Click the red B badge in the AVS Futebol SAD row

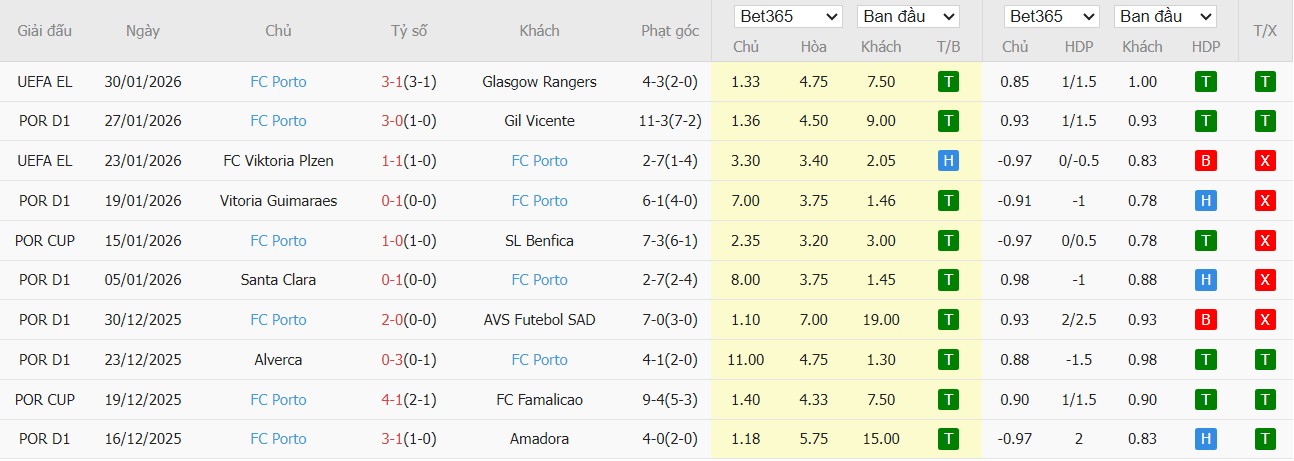pyautogui.click(x=1206, y=320)
